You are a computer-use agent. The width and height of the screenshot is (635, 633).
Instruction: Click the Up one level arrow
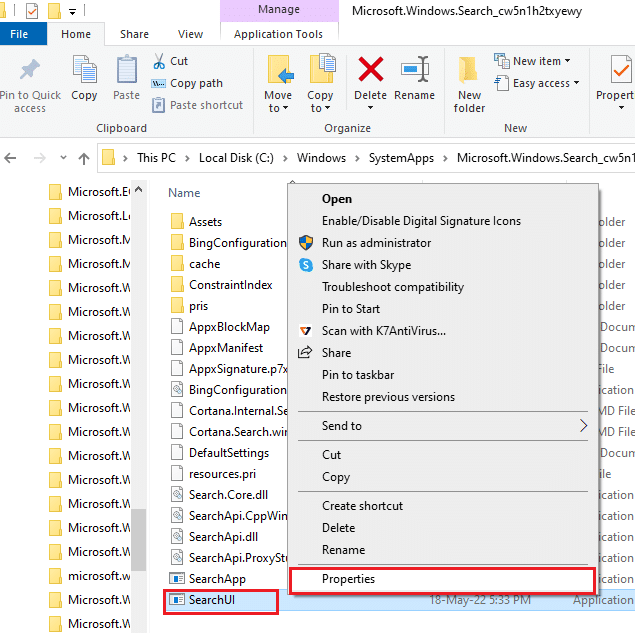[x=84, y=158]
